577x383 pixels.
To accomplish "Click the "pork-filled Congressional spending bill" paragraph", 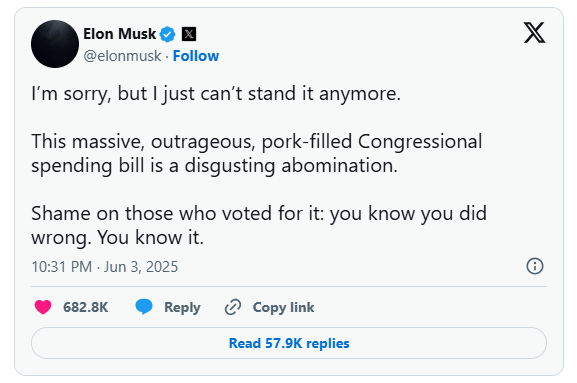I will (x=256, y=153).
